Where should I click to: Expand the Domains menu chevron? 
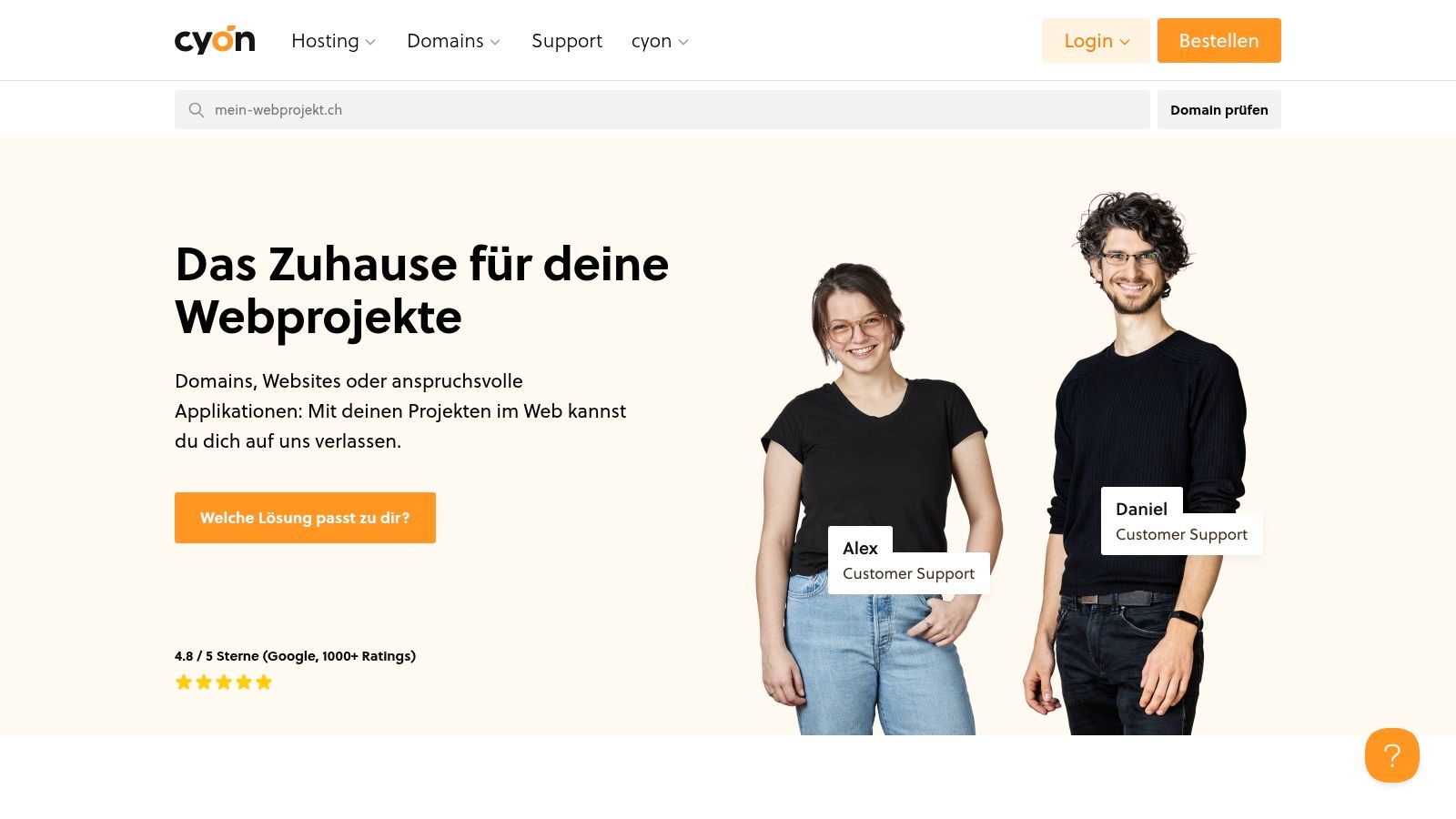(495, 42)
